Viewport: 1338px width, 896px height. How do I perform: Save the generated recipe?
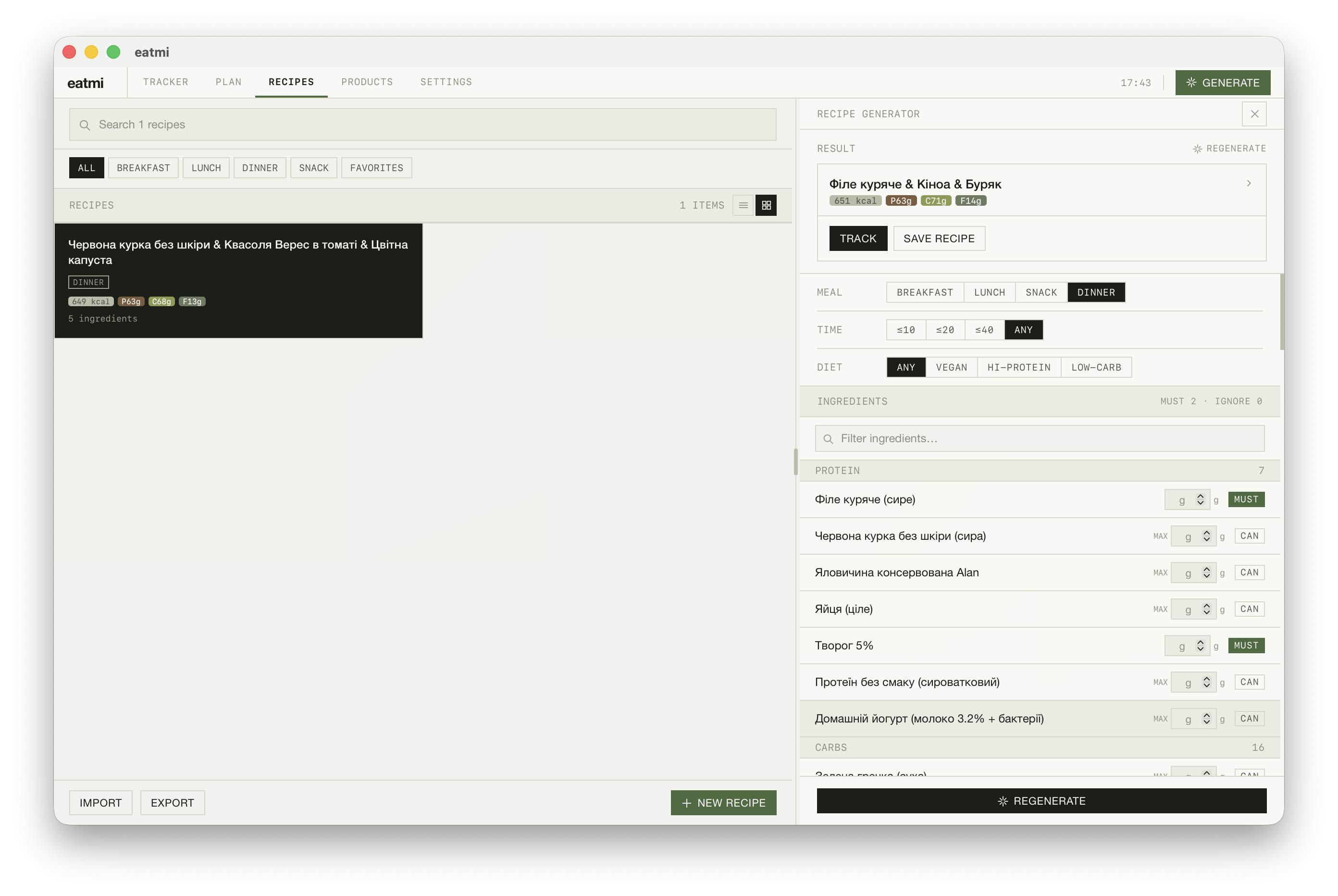939,238
